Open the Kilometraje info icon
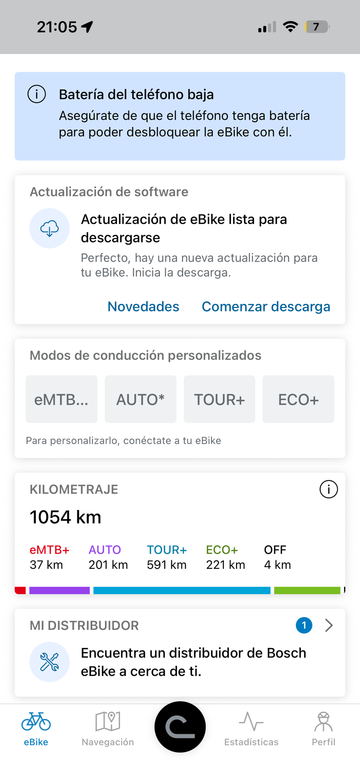This screenshot has width=360, height=780. pos(328,490)
